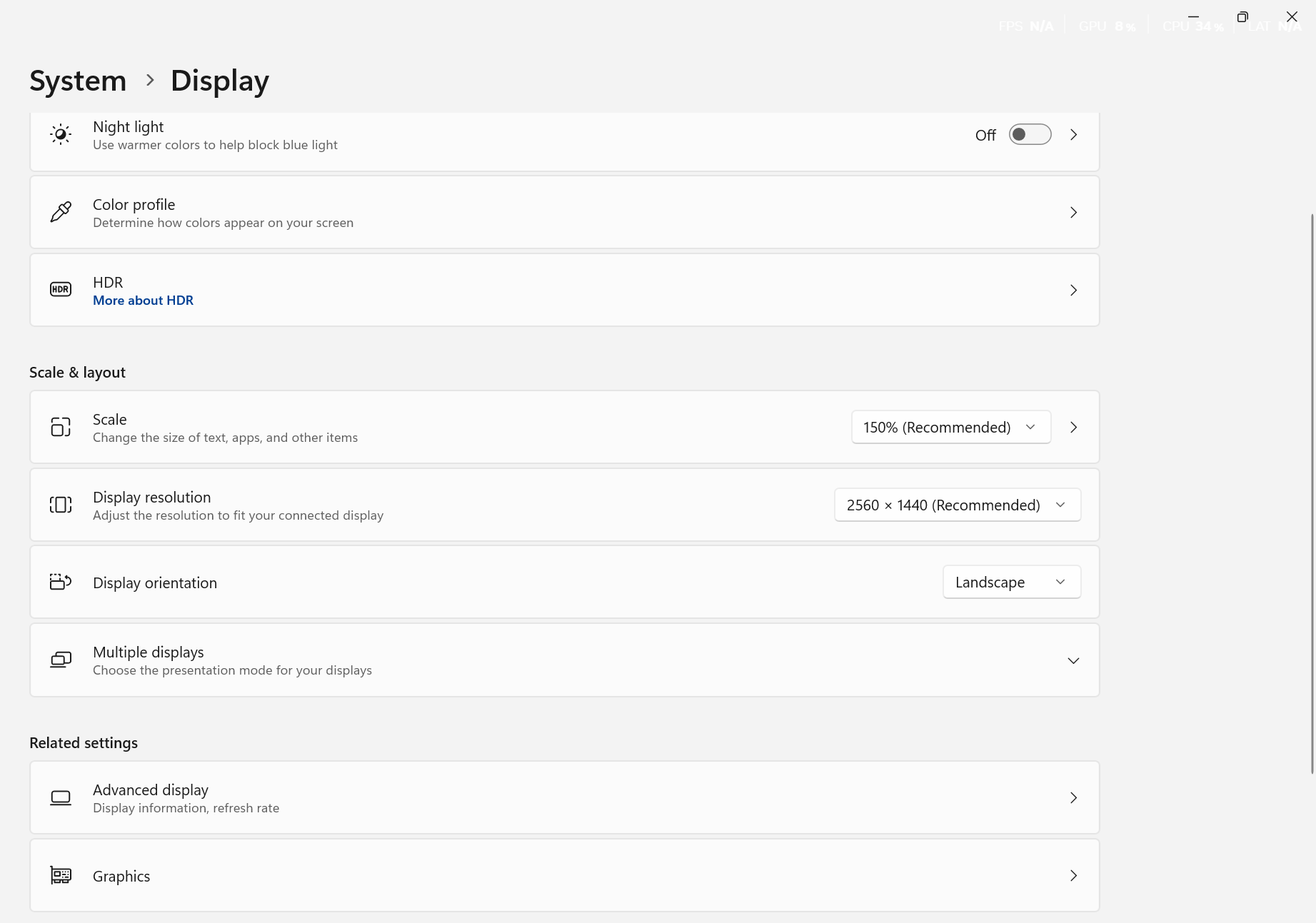Click the vertical scrollbar thumb

point(1312,494)
